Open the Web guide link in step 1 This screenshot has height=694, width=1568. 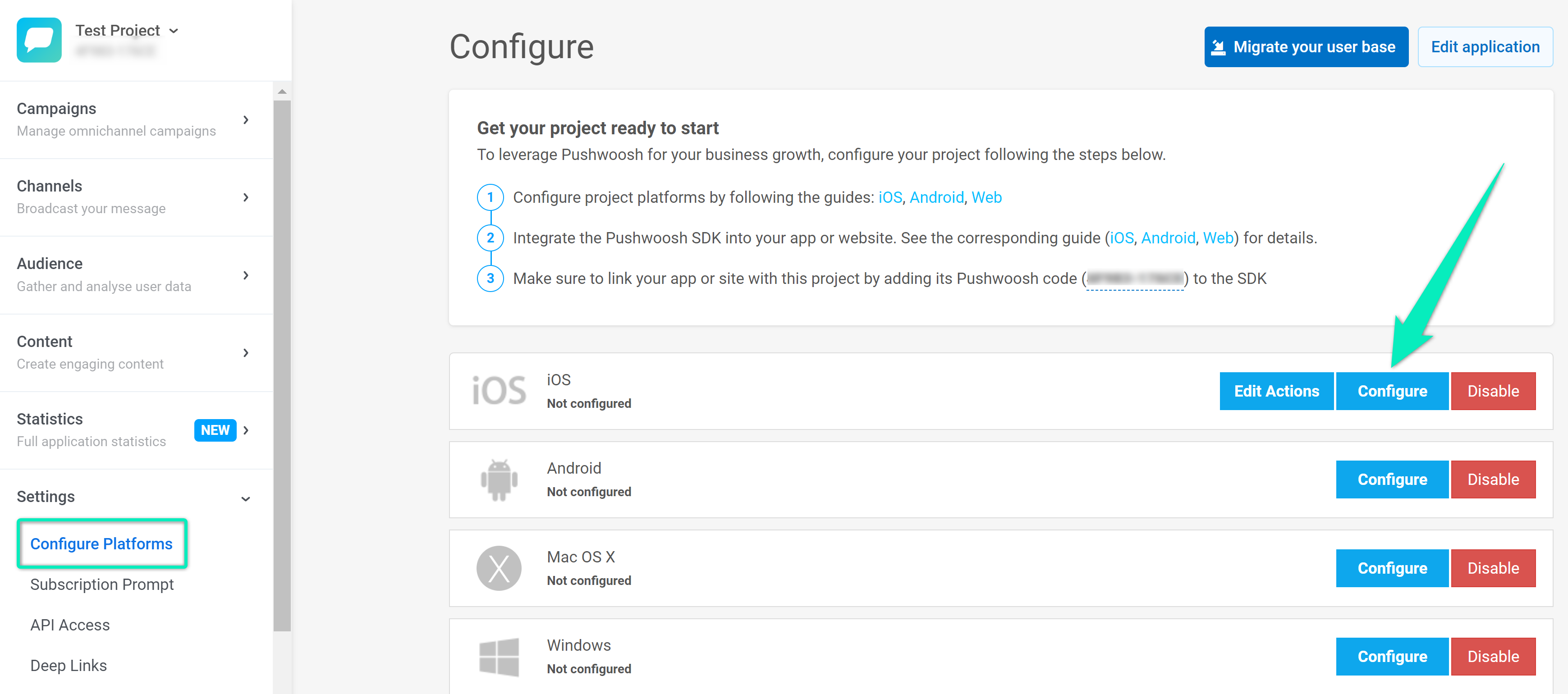[x=986, y=197]
